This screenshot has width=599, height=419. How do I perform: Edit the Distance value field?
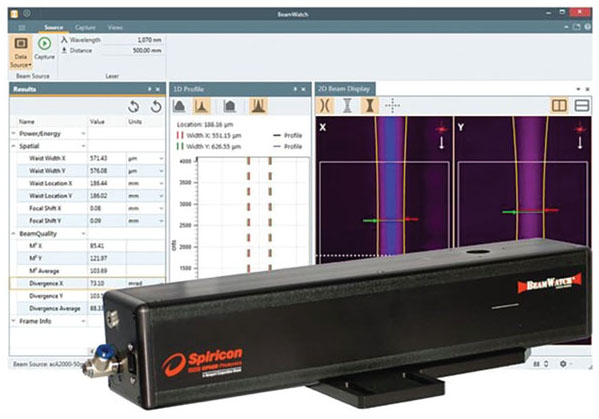[x=131, y=50]
